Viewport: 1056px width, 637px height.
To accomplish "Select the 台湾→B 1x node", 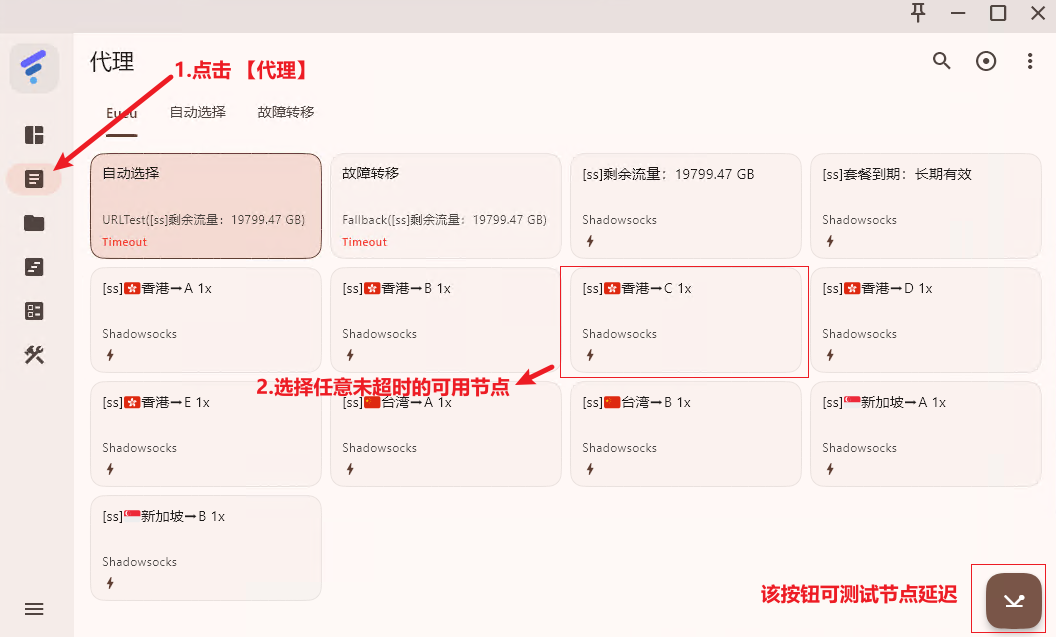I will pos(686,434).
